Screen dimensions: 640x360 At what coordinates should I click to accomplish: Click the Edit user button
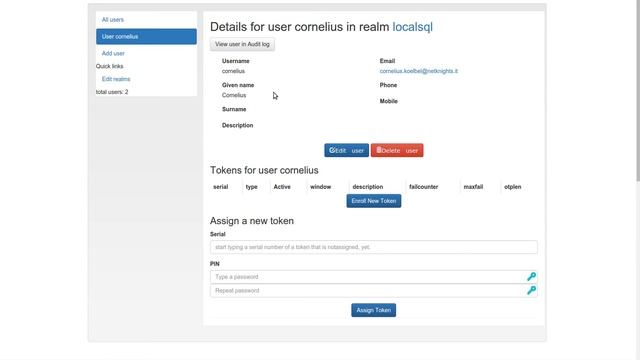346,150
